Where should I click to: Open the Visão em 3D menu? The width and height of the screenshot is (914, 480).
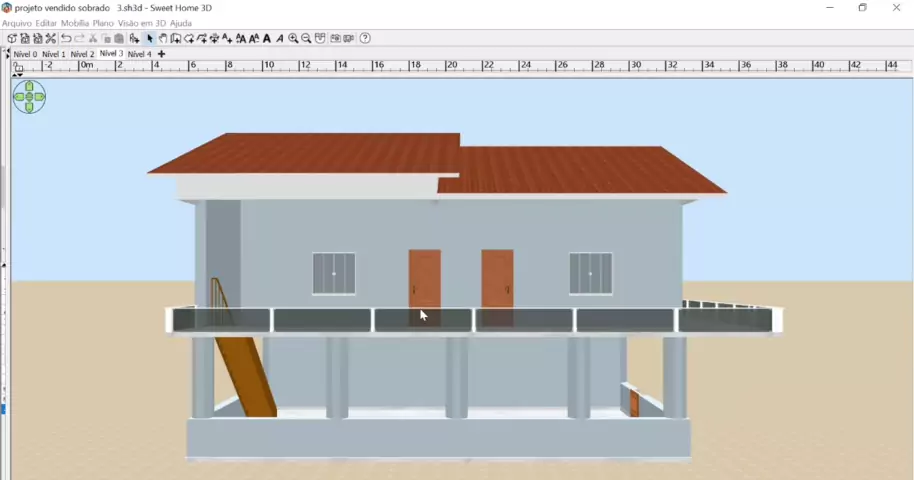point(142,23)
